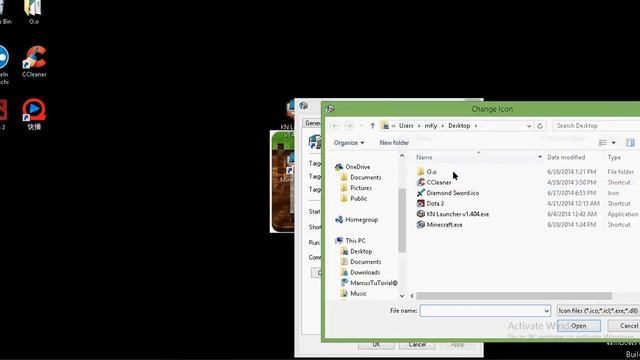Click the Homegroup icon in navigation pane
The height and width of the screenshot is (360, 640).
pos(339,220)
